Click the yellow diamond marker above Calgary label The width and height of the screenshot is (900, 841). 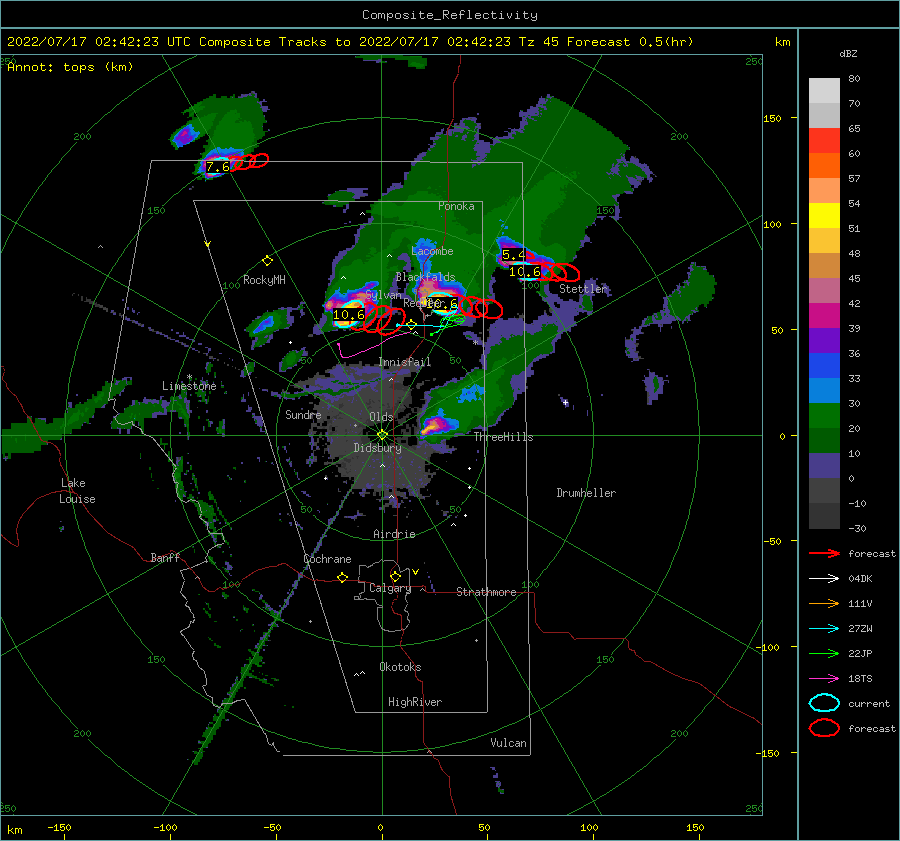395,576
